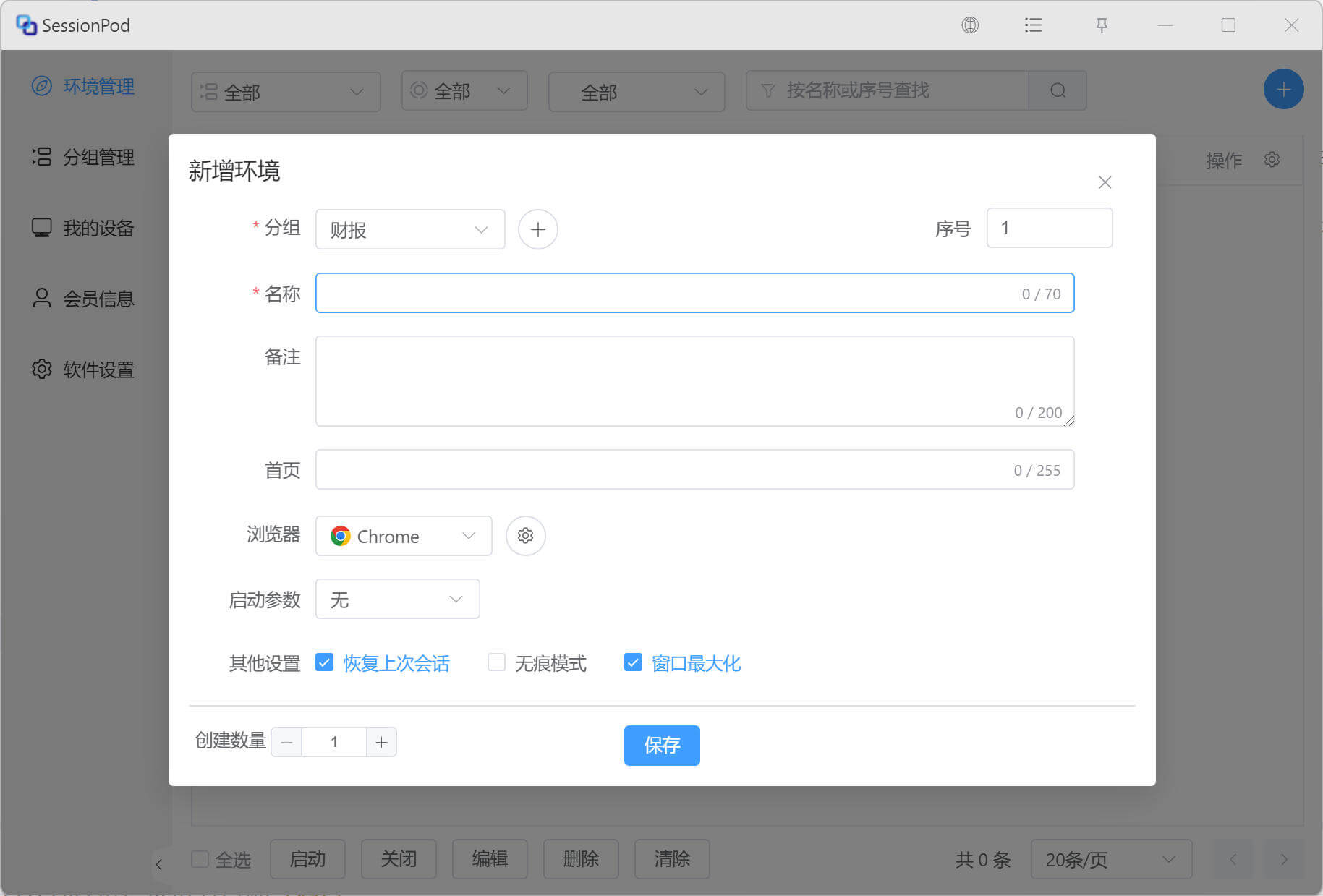Viewport: 1323px width, 896px height.
Task: Open the first 全部 group filter dropdown
Action: click(286, 92)
